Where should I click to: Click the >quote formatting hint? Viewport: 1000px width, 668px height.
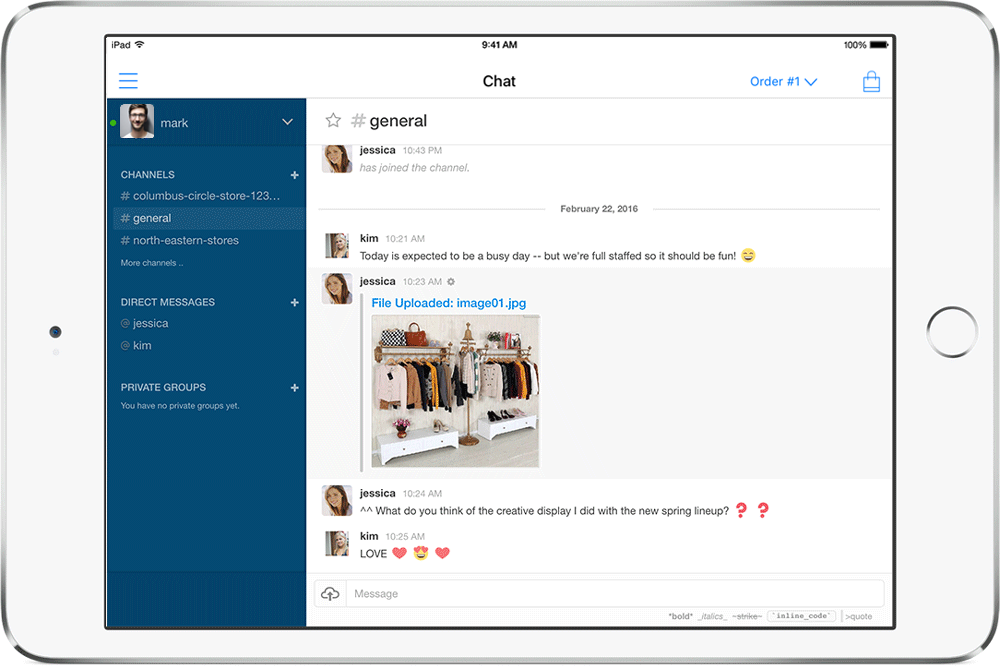pos(858,616)
